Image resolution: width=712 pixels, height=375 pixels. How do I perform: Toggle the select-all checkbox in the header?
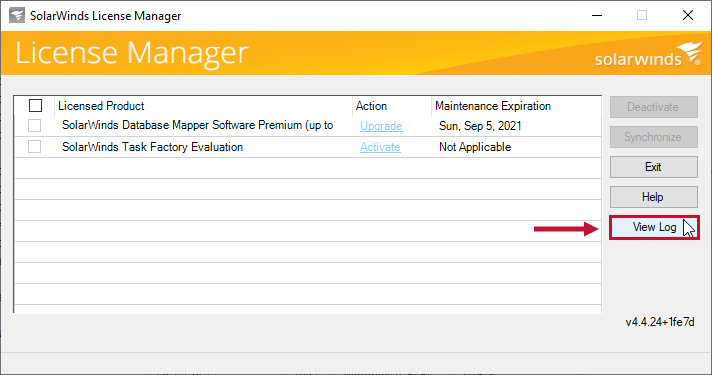pyautogui.click(x=35, y=105)
